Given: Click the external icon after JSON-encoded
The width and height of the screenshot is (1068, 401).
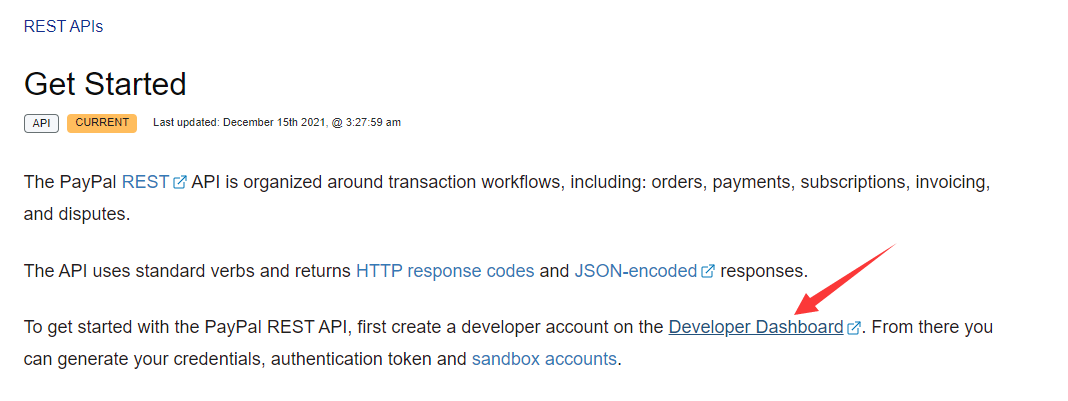Looking at the screenshot, I should tap(708, 271).
